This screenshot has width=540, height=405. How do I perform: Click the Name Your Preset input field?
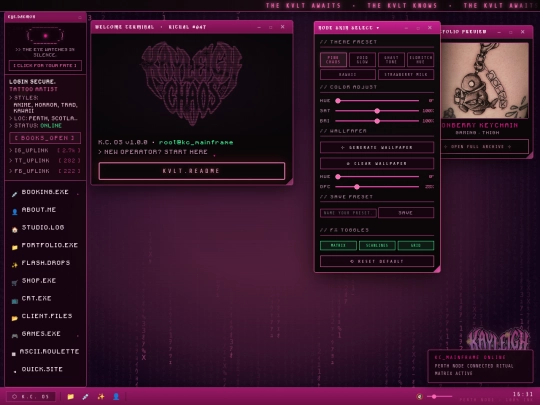coord(348,213)
